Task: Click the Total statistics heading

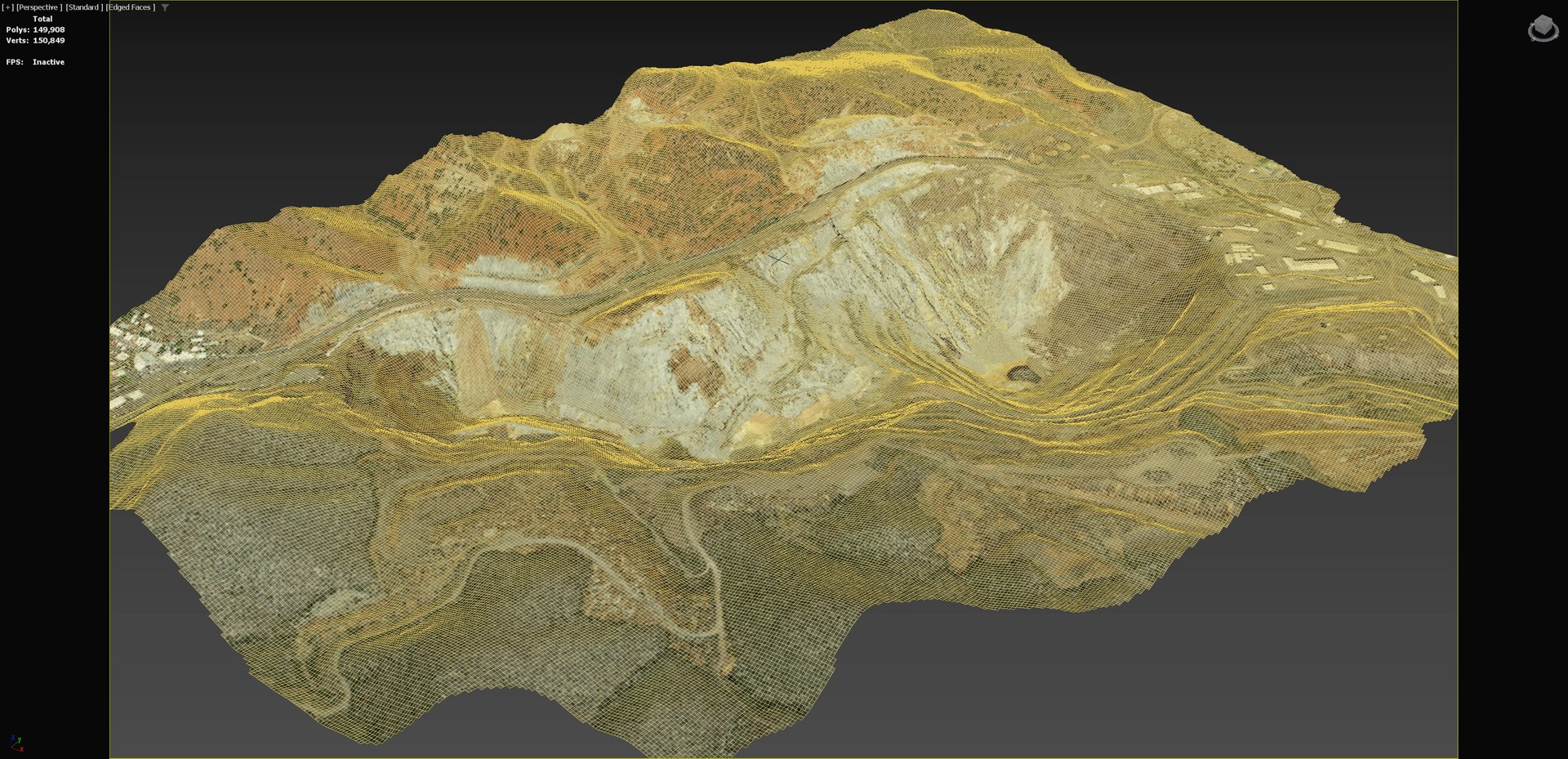Action: click(42, 19)
